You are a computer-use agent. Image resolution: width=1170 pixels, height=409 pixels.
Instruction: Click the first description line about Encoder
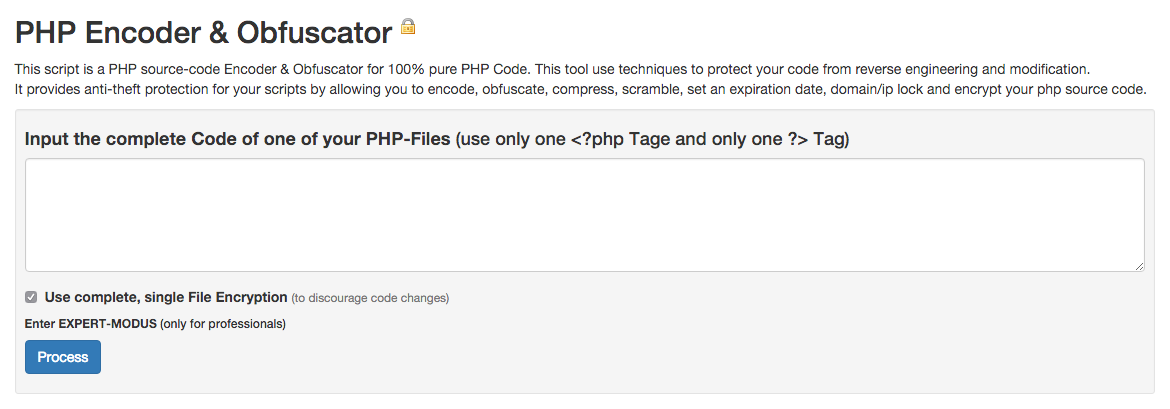(x=552, y=69)
